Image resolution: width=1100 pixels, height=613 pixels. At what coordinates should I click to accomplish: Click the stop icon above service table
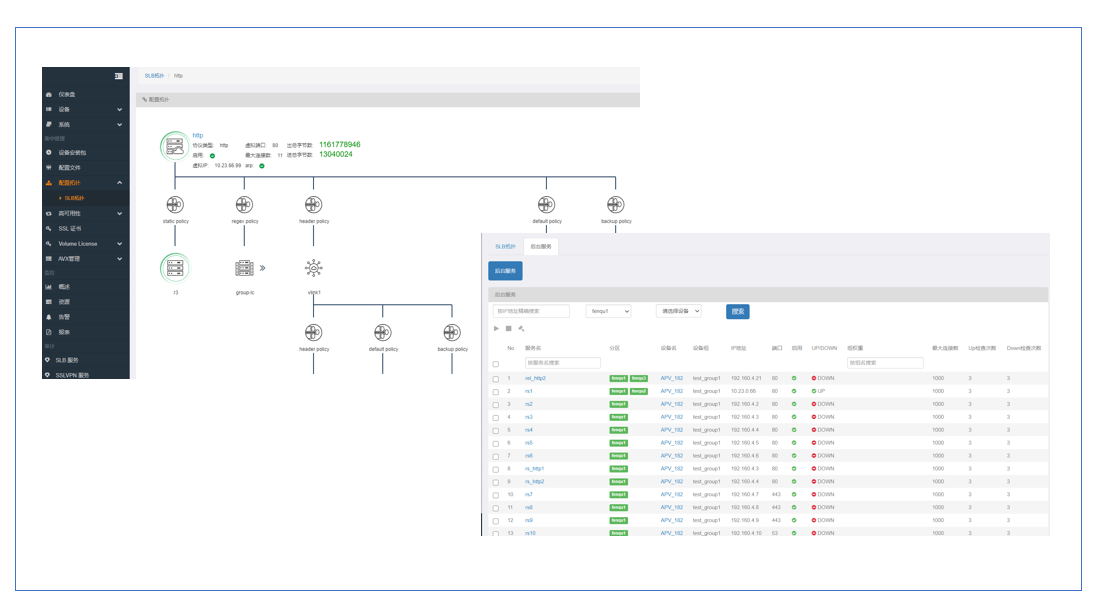point(508,329)
